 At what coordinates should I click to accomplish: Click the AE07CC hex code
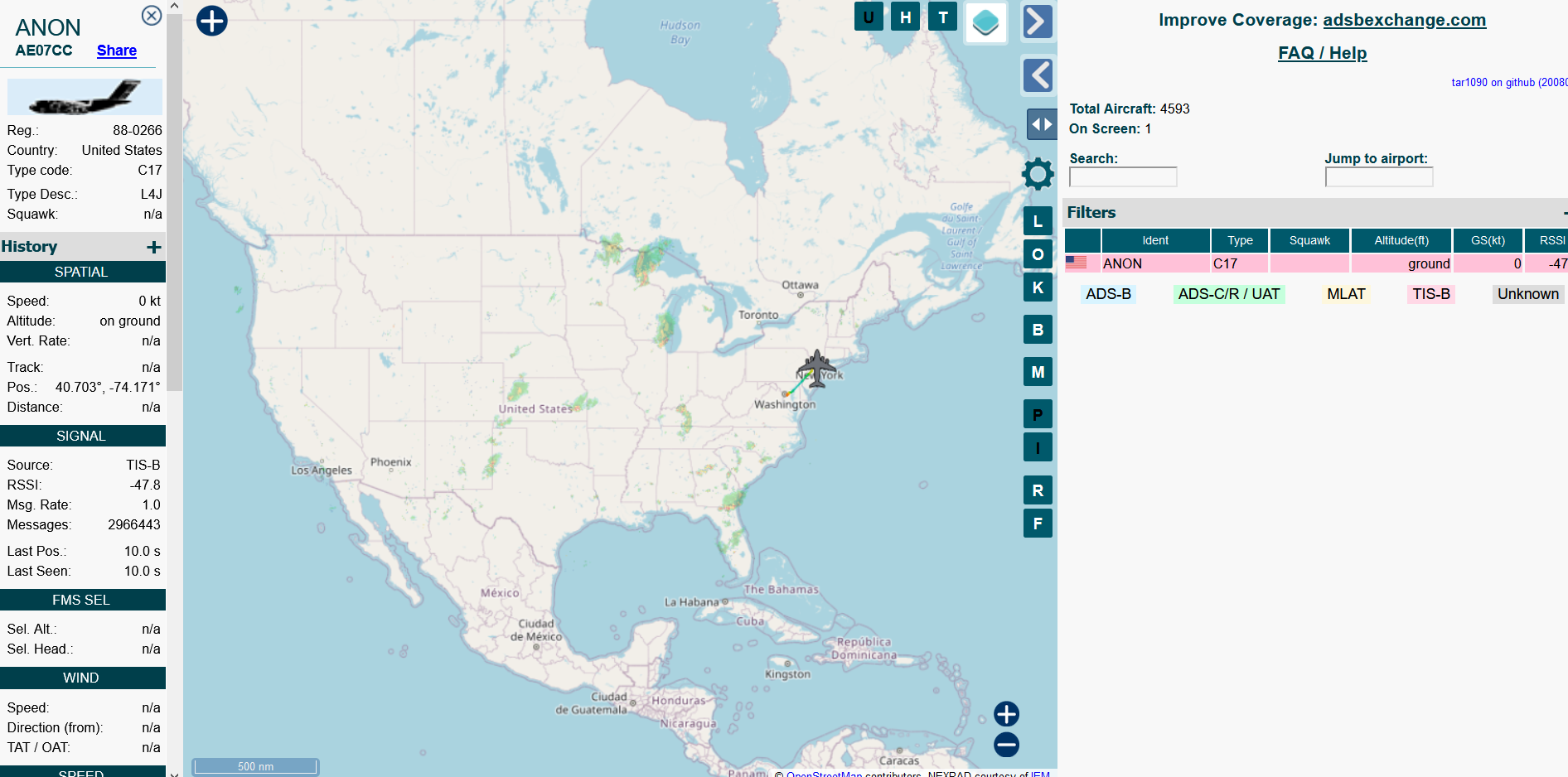pos(44,51)
